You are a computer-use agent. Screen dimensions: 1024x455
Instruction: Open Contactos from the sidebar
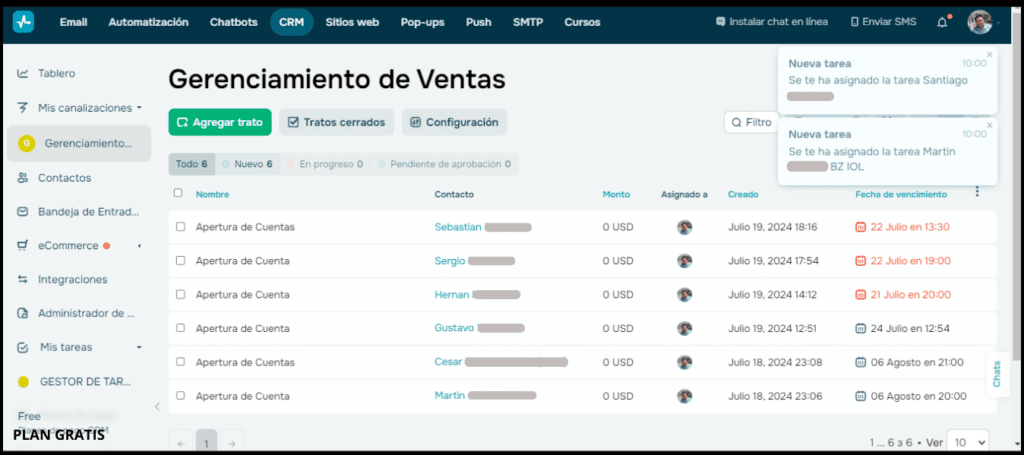coord(64,178)
